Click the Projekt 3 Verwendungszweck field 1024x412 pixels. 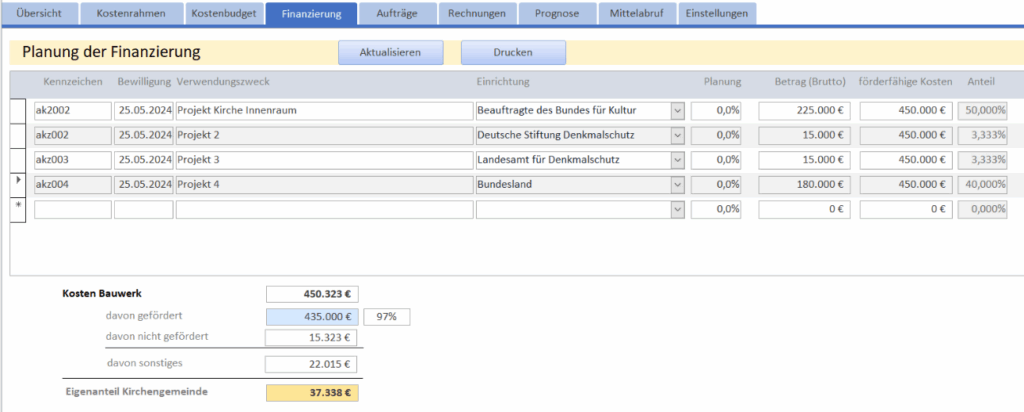coord(322,160)
